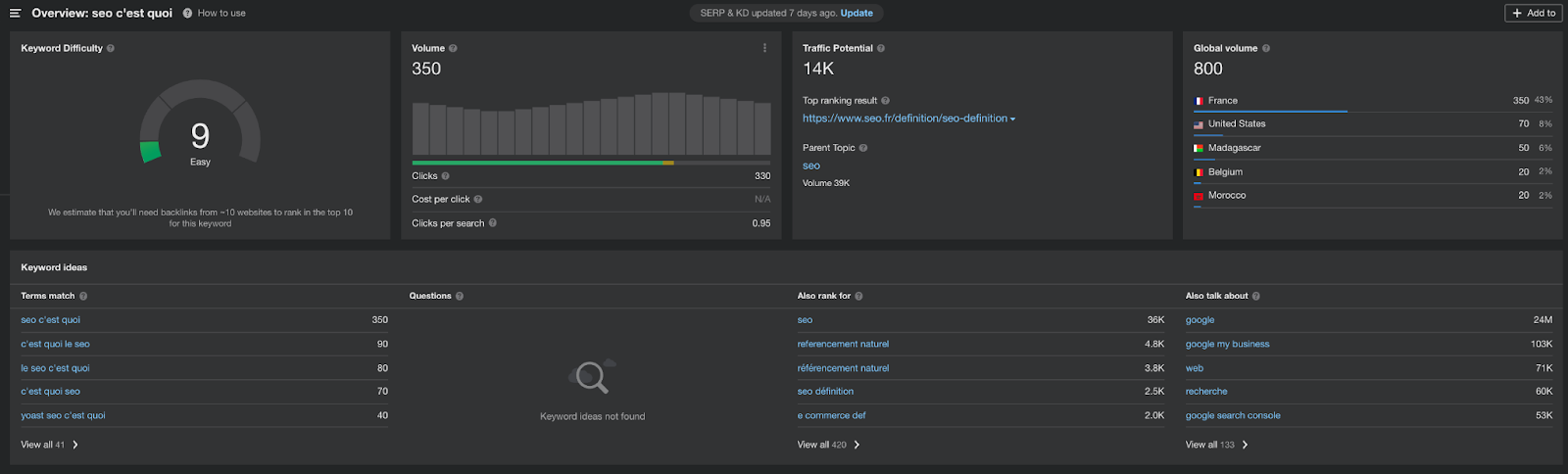
Task: Click the green Keyword Difficulty gauge segment
Action: tap(150, 152)
